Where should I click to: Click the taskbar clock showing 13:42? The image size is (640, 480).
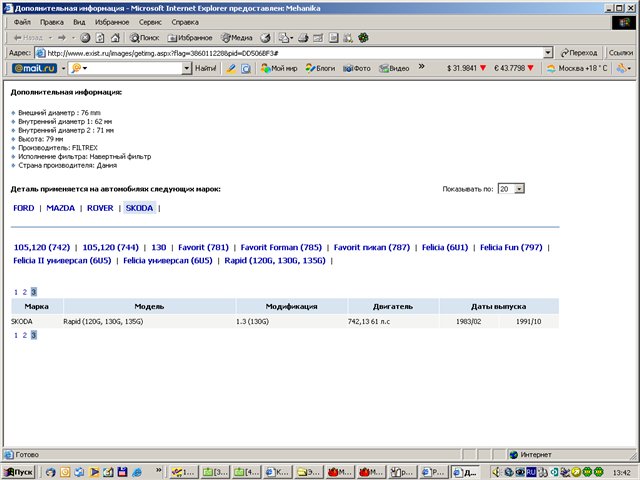pos(622,473)
